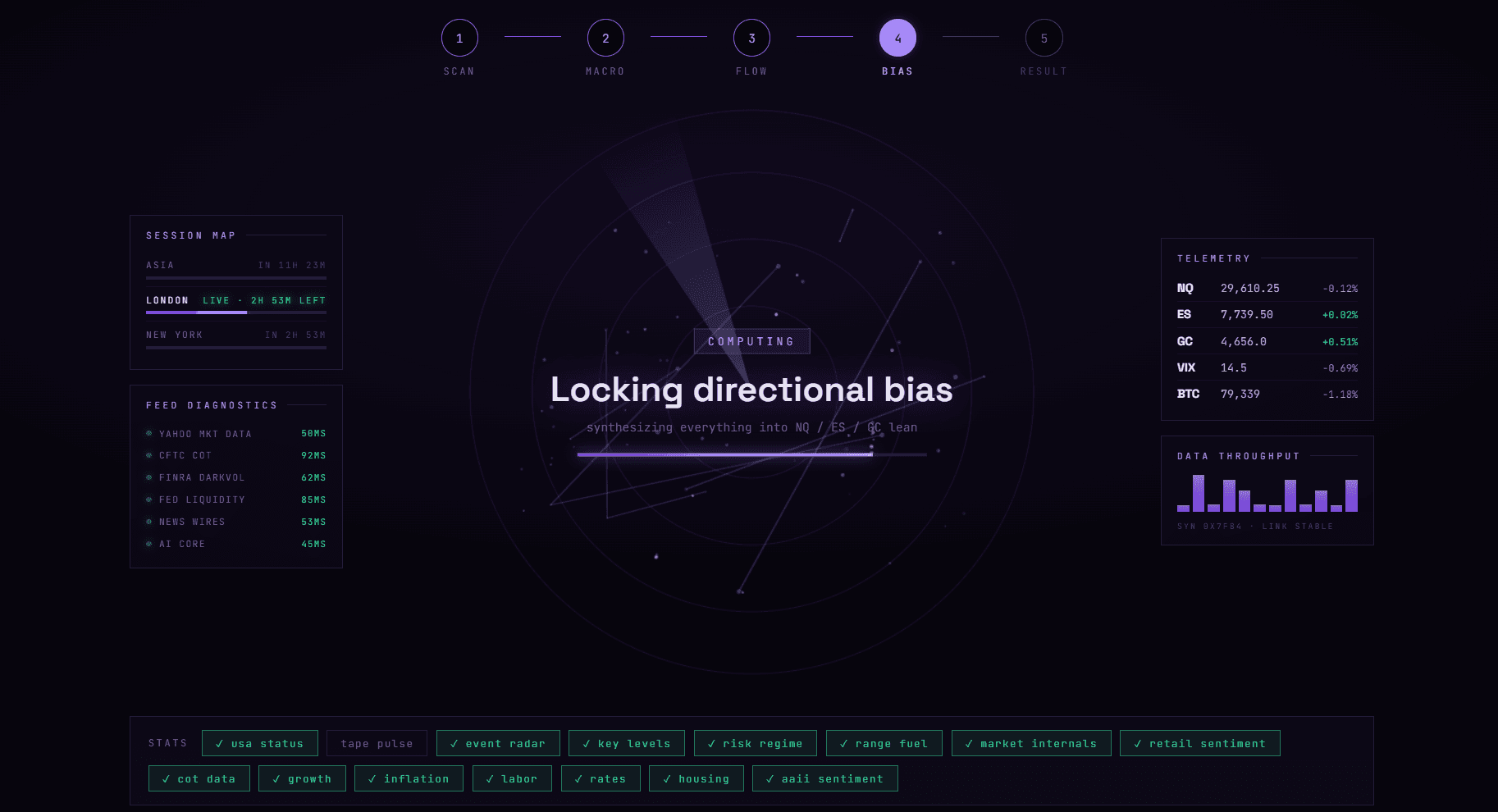Image resolution: width=1498 pixels, height=812 pixels.
Task: Select step 1 Scan circle
Action: (x=459, y=38)
